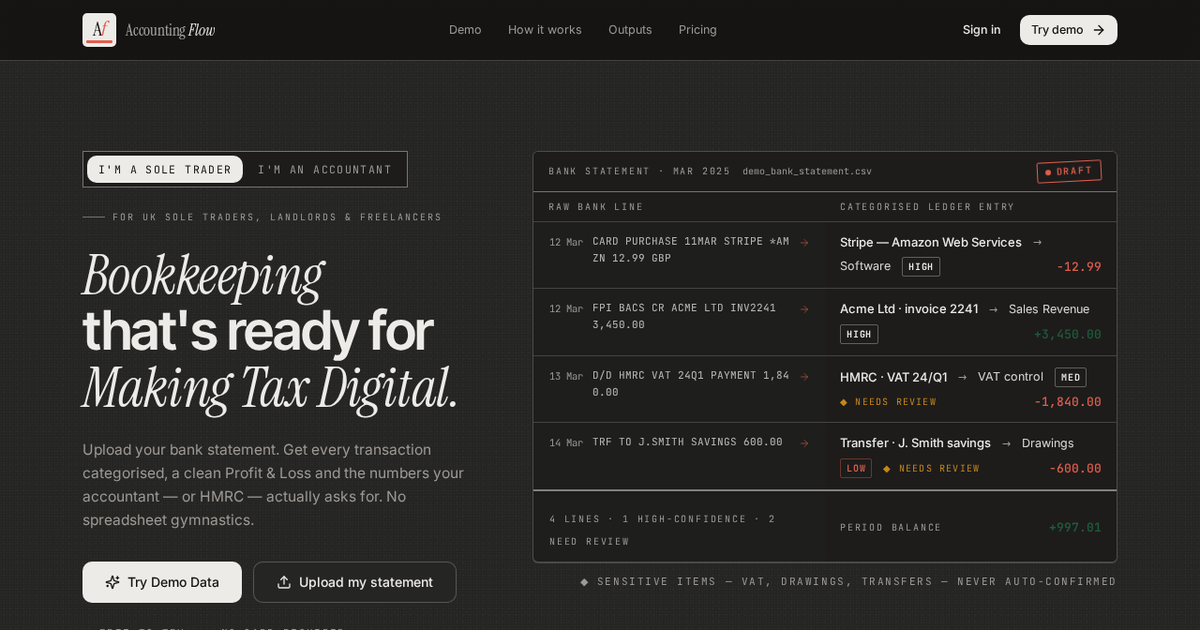
Task: Click the Try demo header button
Action: tap(1068, 30)
